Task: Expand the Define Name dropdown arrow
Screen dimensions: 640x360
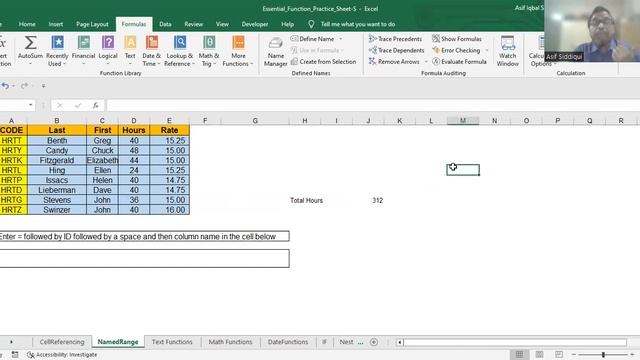Action: 341,39
